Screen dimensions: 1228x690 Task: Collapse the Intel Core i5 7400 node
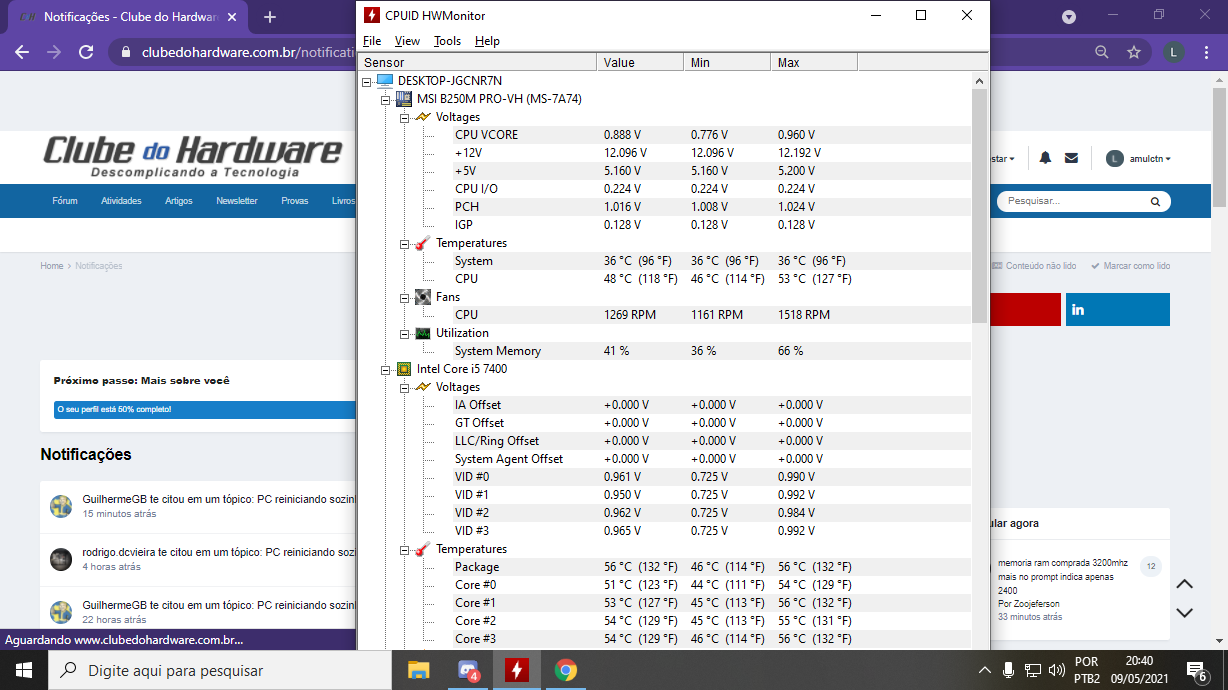[386, 369]
